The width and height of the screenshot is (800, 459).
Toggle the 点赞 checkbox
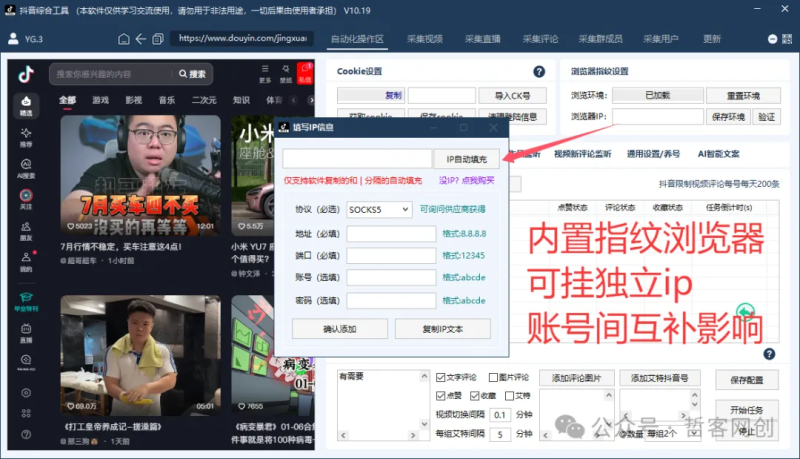(441, 396)
